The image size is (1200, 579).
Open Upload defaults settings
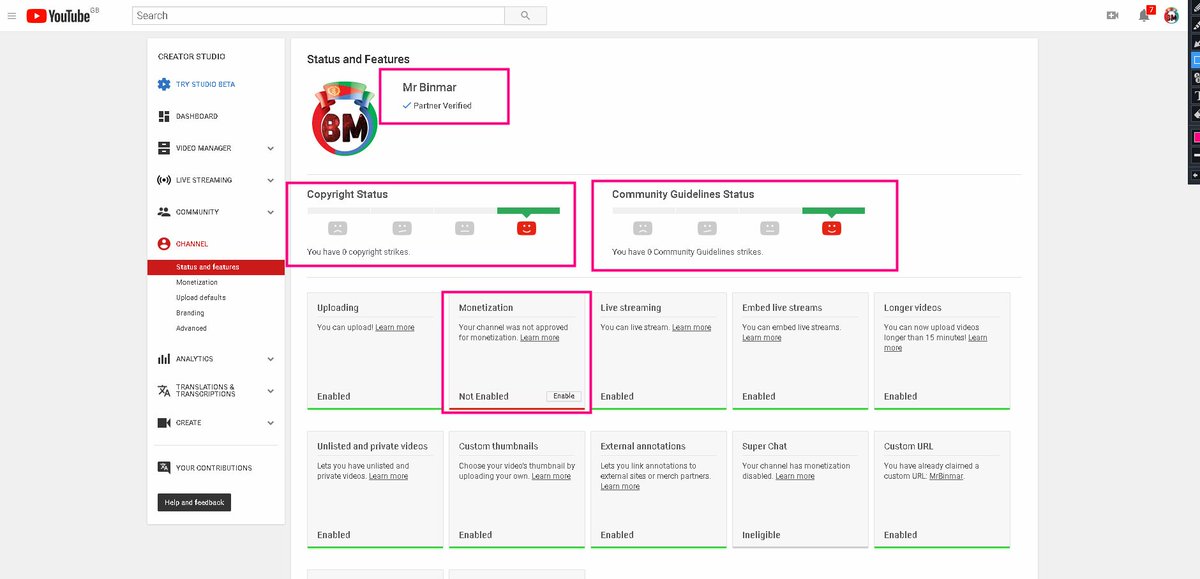pyautogui.click(x=201, y=298)
